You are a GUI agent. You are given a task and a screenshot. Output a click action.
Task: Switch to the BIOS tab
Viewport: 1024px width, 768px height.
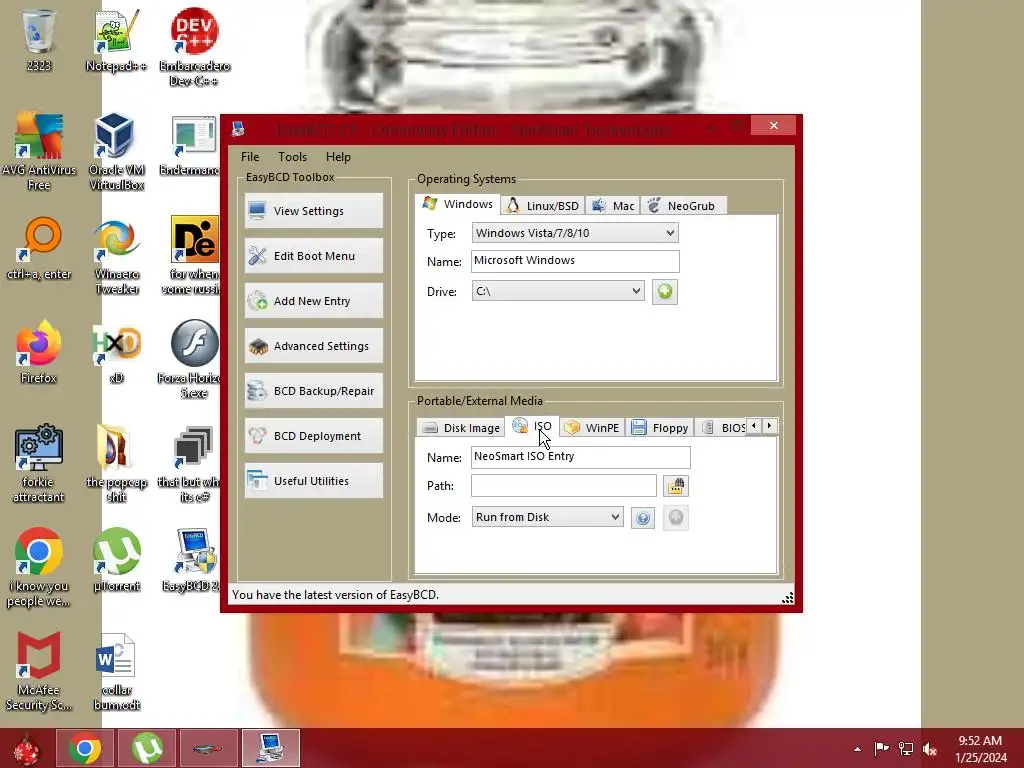pos(722,428)
